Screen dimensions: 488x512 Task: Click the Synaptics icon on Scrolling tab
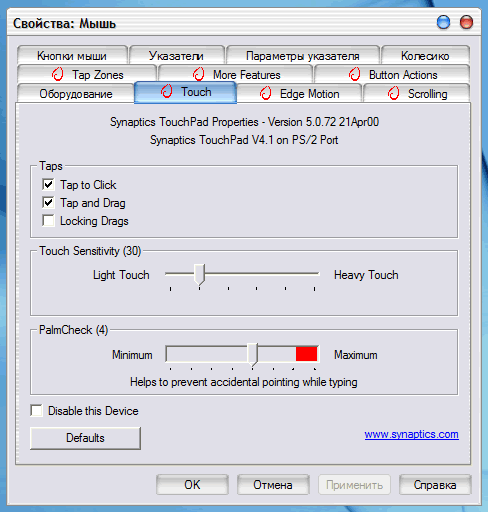point(393,93)
